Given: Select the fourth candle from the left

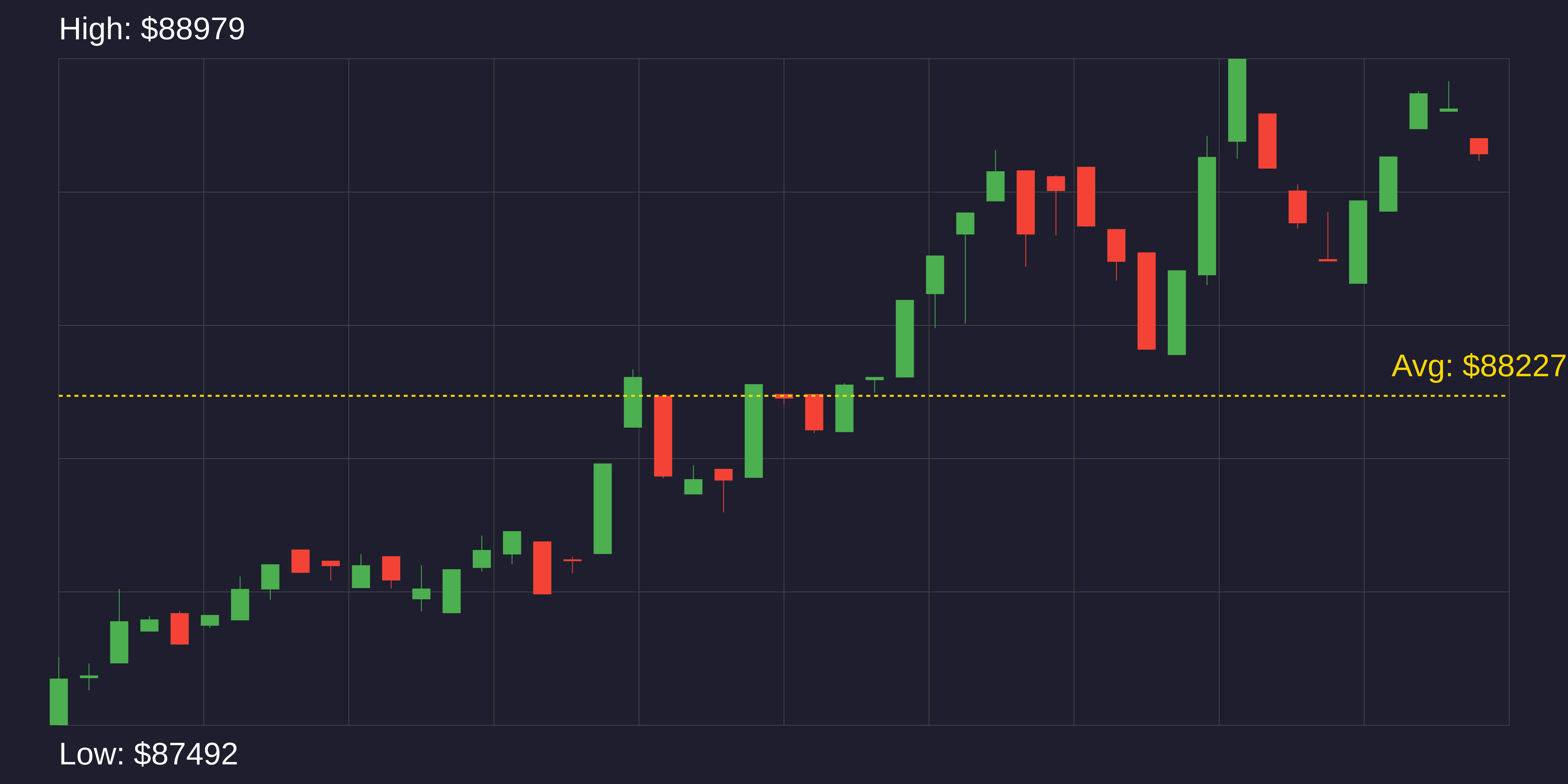Looking at the screenshot, I should tap(149, 625).
